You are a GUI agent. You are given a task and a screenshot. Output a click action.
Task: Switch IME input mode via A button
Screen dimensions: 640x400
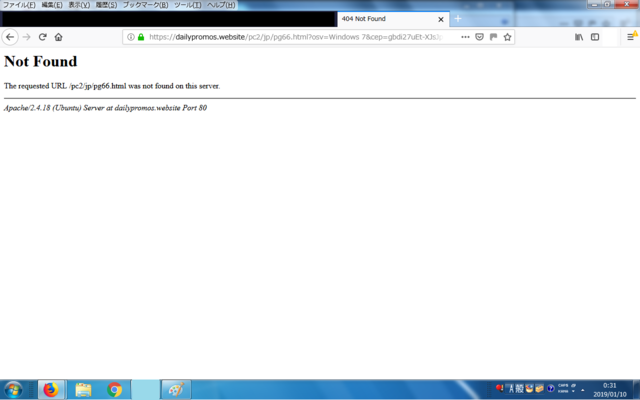(511, 389)
